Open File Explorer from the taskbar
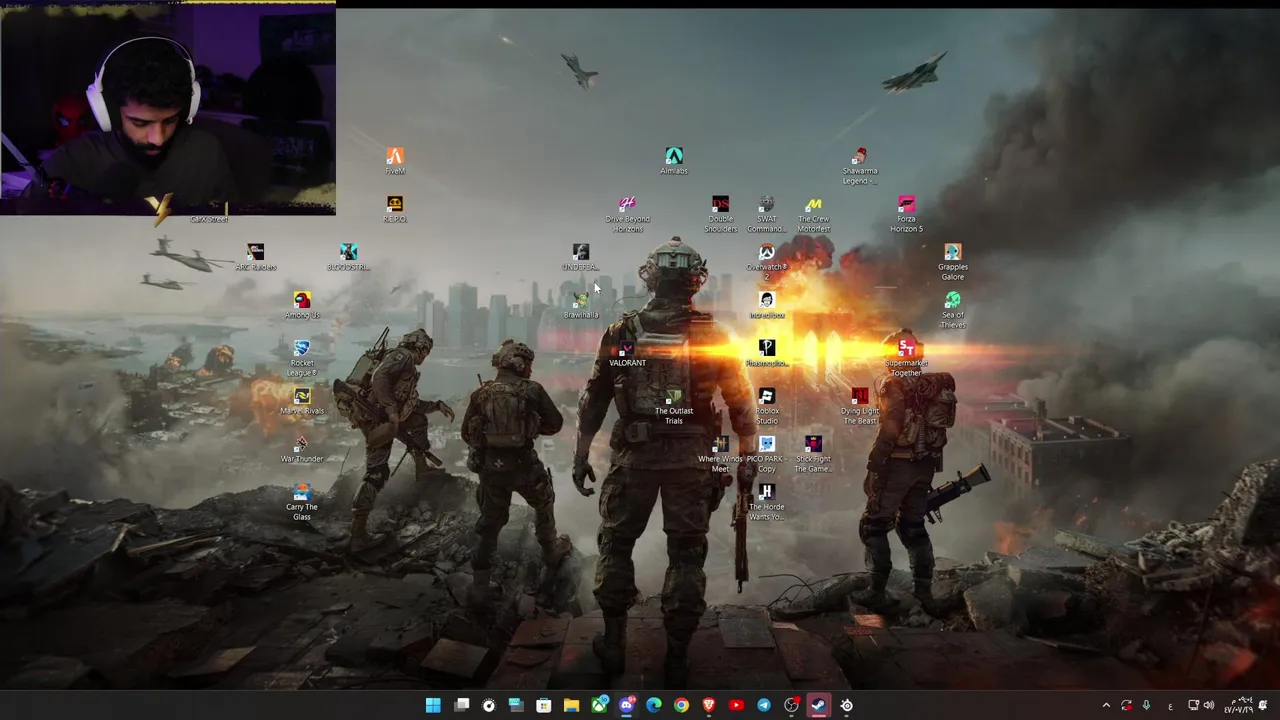The image size is (1280, 720). (x=571, y=705)
